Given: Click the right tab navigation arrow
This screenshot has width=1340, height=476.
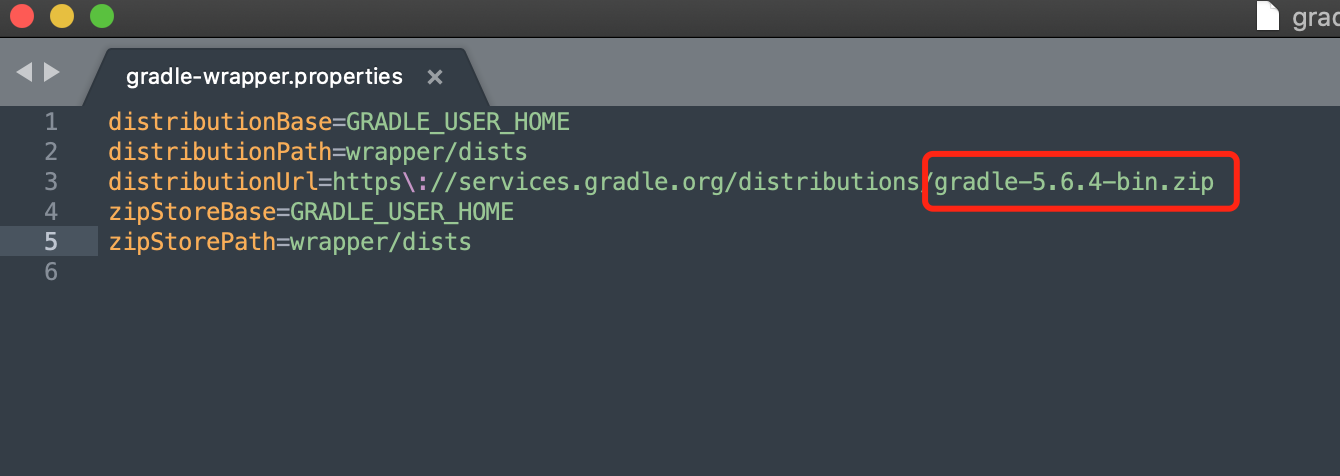Looking at the screenshot, I should click(x=52, y=72).
